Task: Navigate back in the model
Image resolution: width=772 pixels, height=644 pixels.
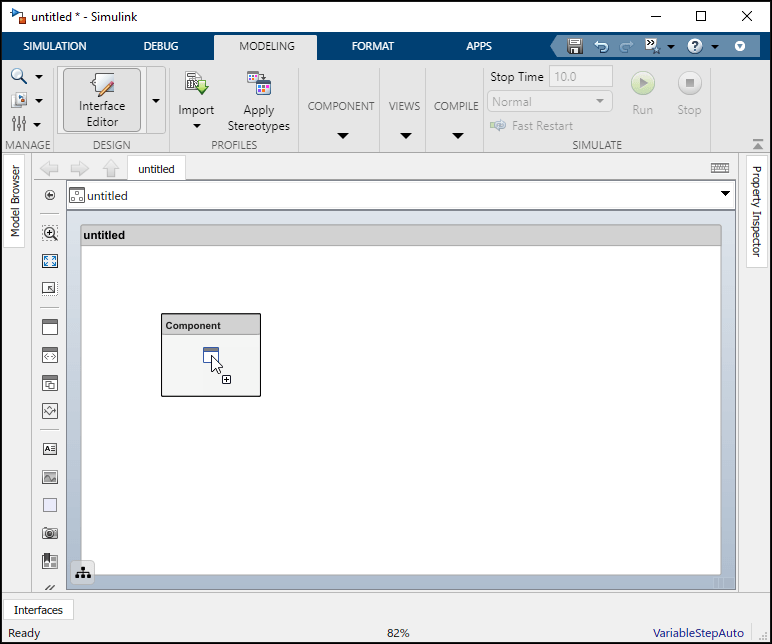Action: [49, 168]
